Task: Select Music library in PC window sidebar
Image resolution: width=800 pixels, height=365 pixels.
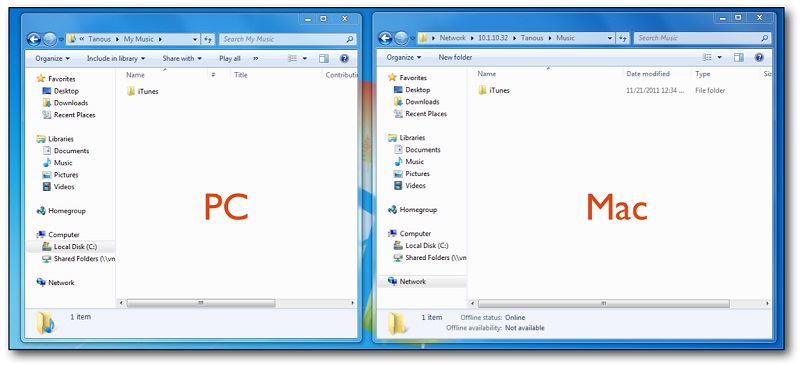Action: click(x=58, y=163)
